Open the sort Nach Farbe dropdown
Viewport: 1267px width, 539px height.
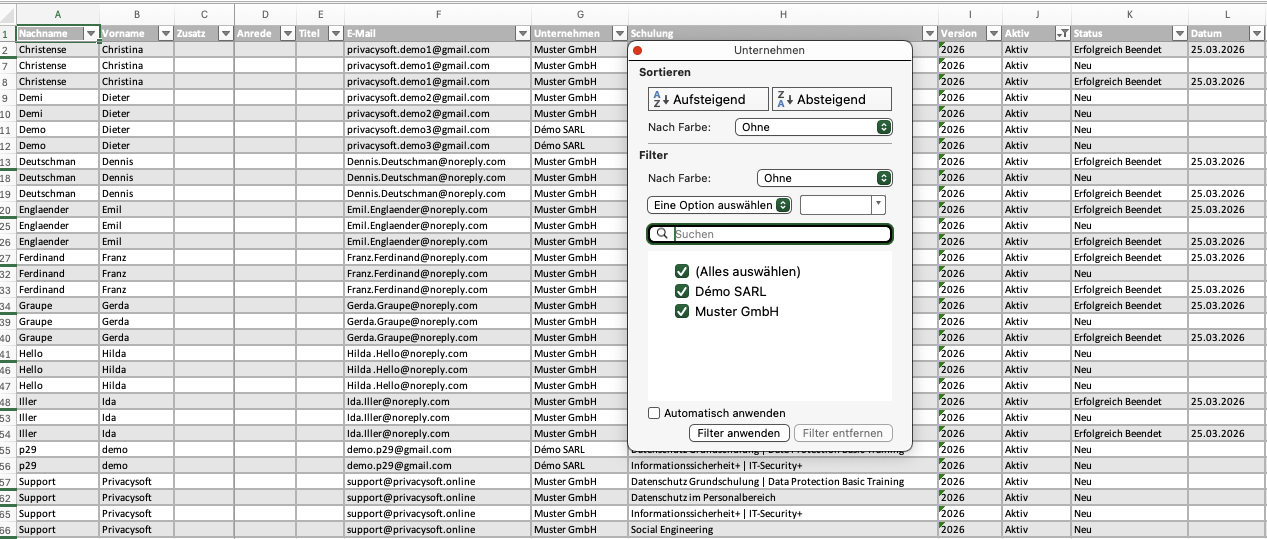pos(813,128)
